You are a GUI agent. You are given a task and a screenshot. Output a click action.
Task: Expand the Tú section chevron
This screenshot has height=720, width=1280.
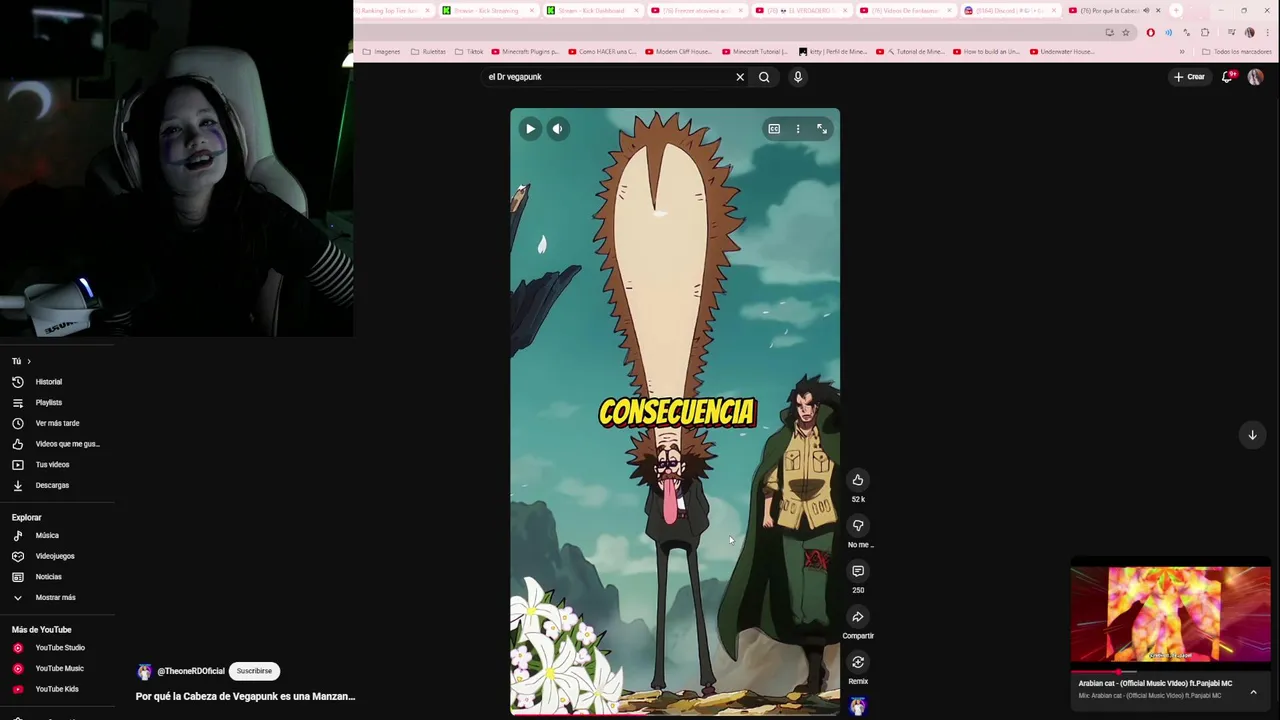pos(29,361)
